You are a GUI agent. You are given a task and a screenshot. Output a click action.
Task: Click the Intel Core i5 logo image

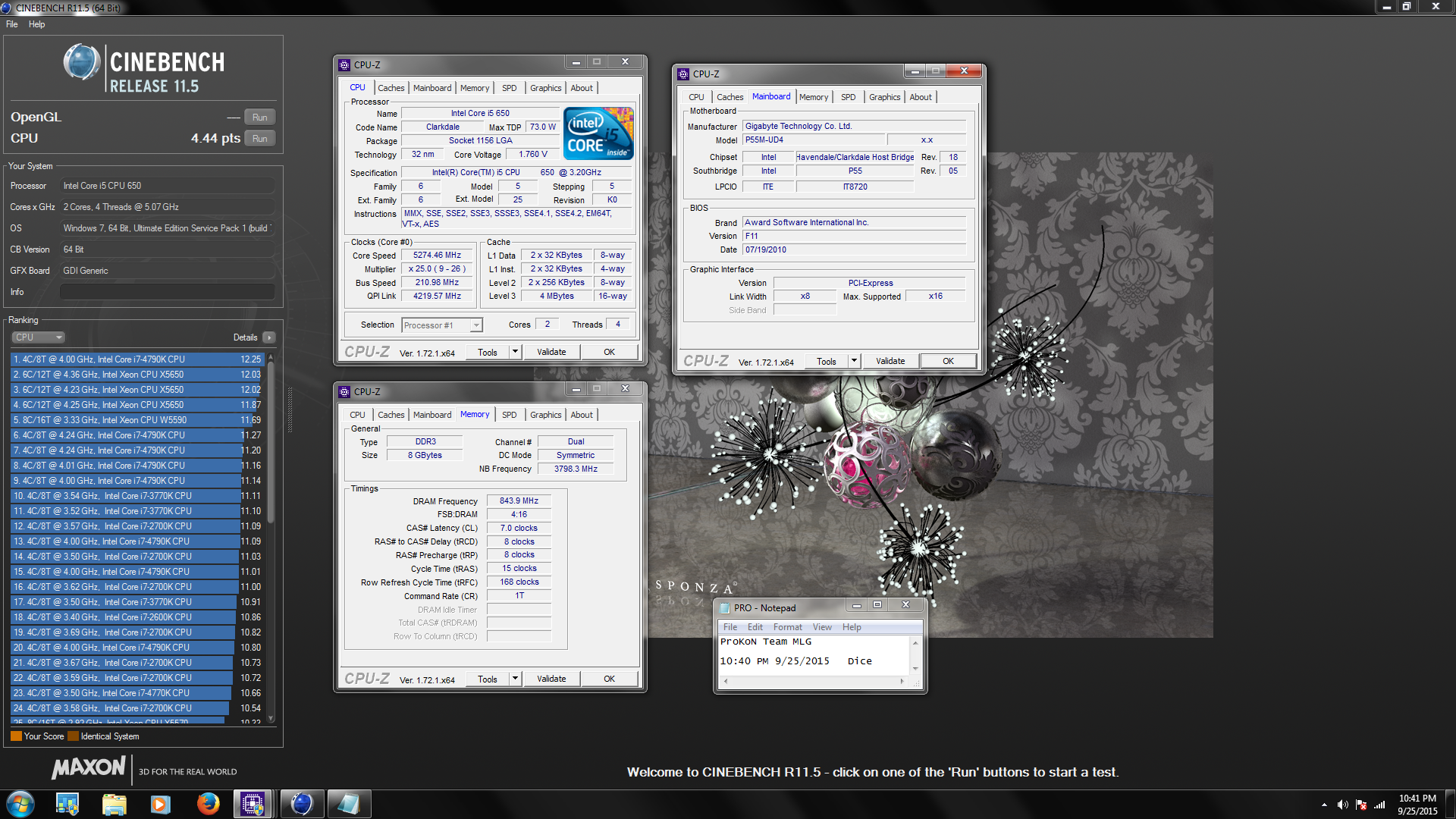coord(599,133)
